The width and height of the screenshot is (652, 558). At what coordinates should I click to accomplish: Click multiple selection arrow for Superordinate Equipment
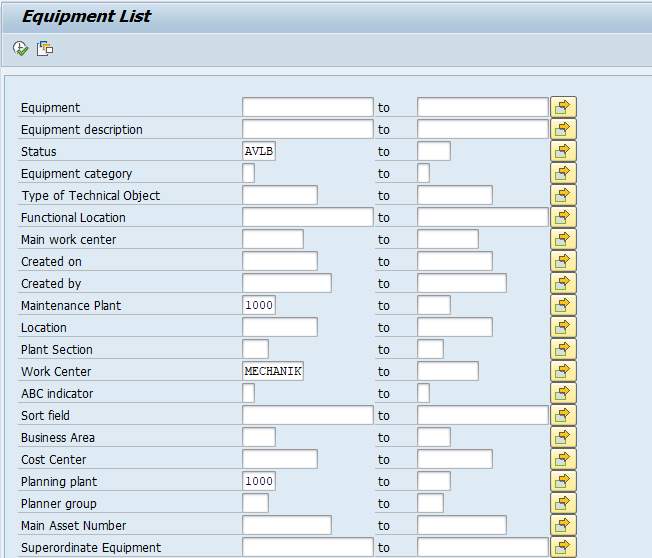click(x=563, y=547)
